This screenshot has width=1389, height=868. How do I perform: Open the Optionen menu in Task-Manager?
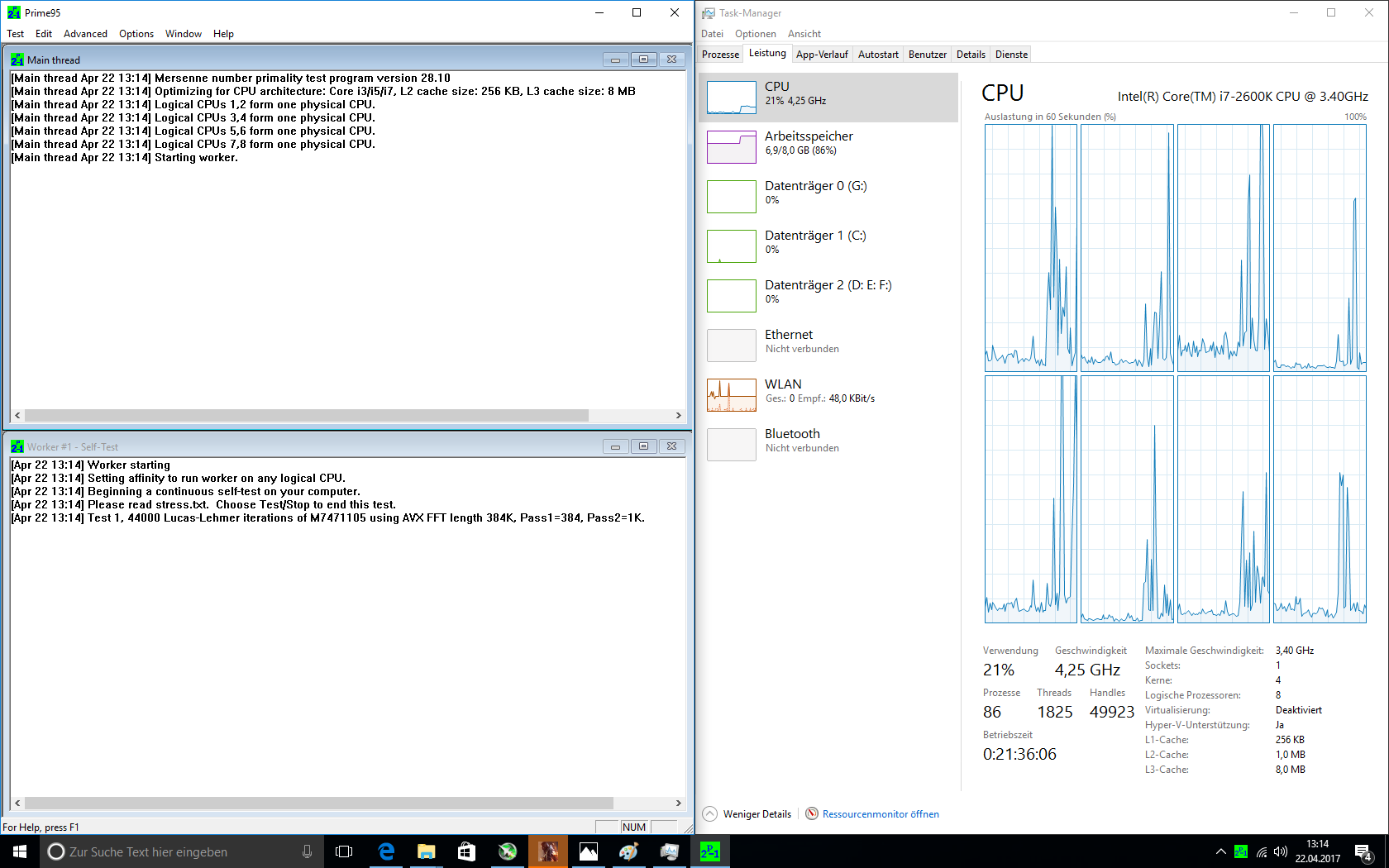point(756,34)
